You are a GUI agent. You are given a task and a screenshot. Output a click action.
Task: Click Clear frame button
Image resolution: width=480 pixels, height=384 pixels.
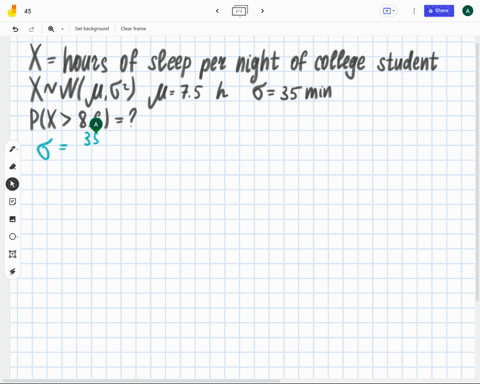[x=133, y=29]
